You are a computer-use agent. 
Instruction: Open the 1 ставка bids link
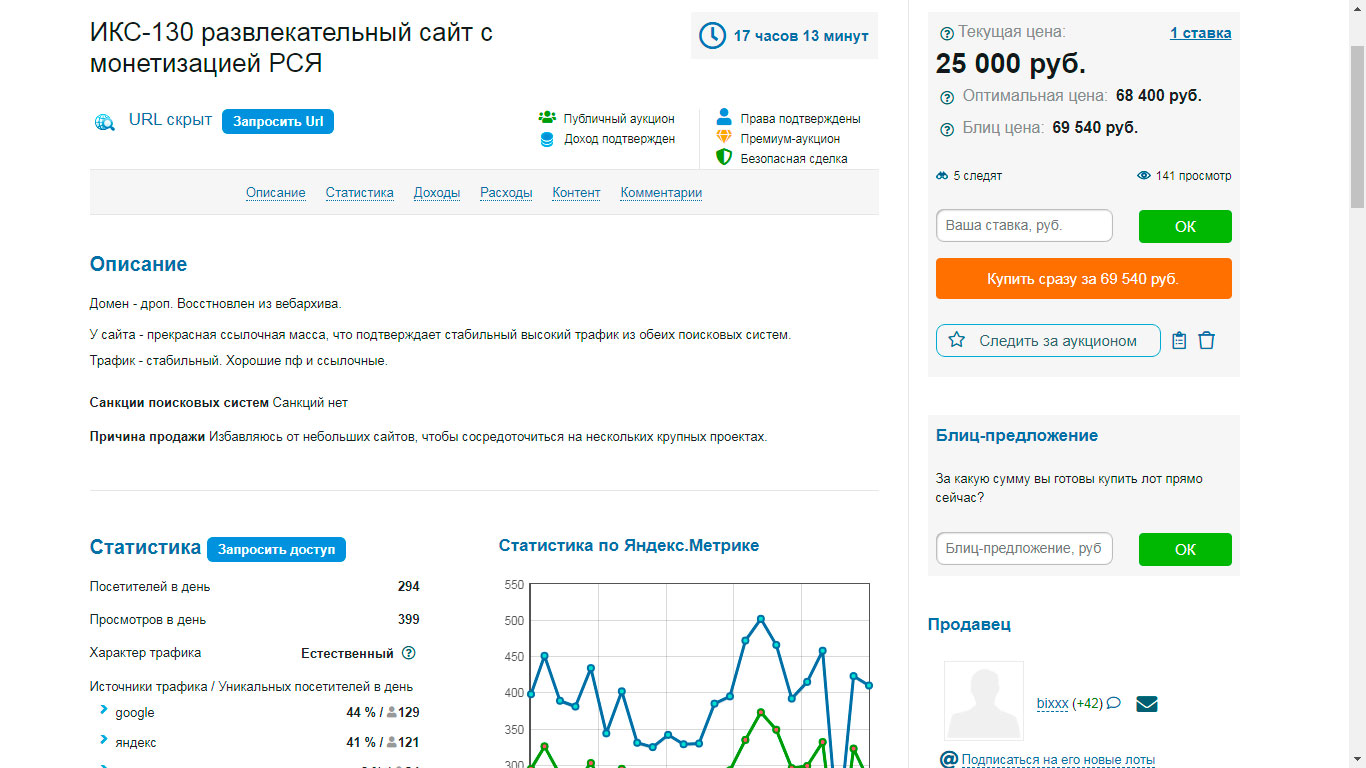(x=1201, y=33)
